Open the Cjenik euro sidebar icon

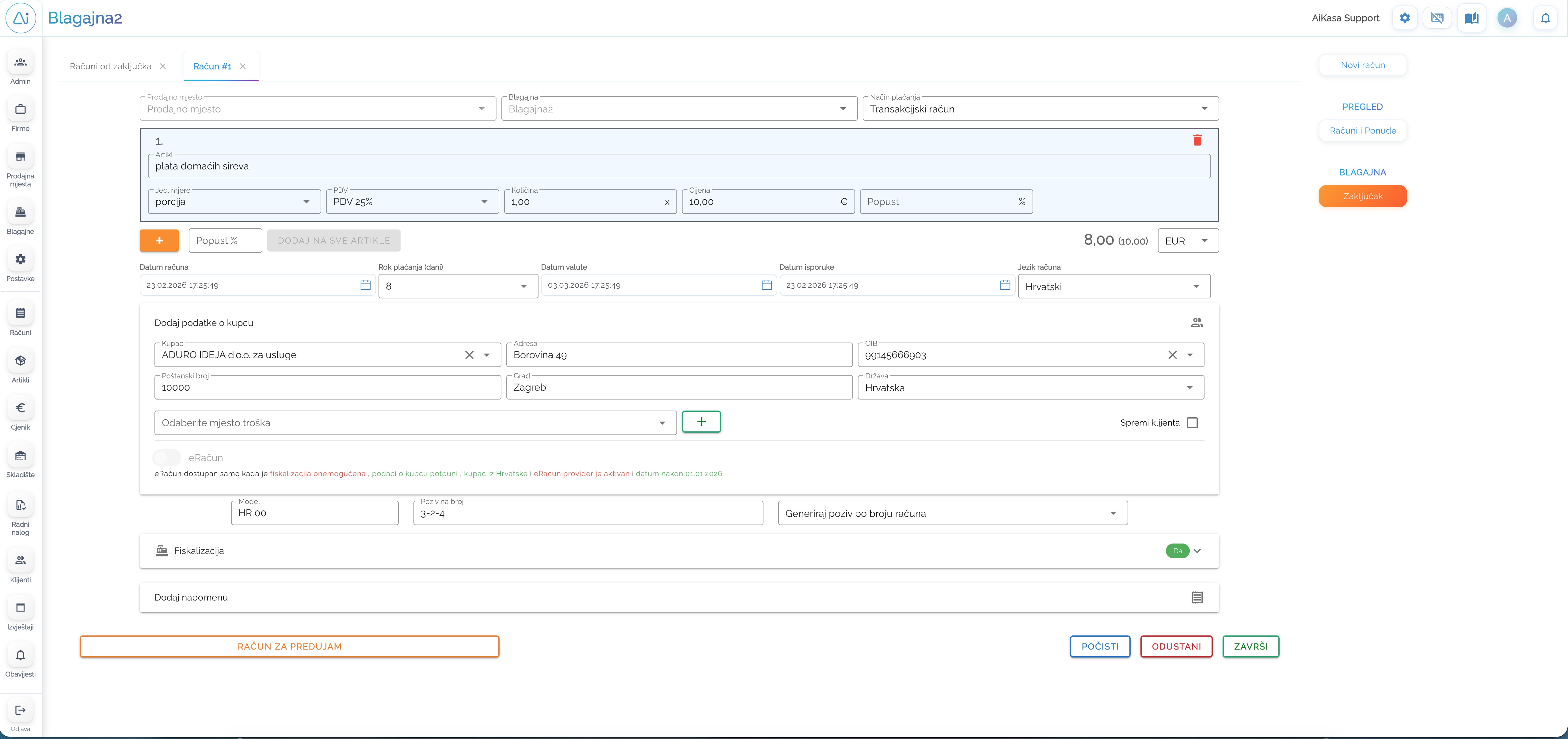[x=20, y=408]
